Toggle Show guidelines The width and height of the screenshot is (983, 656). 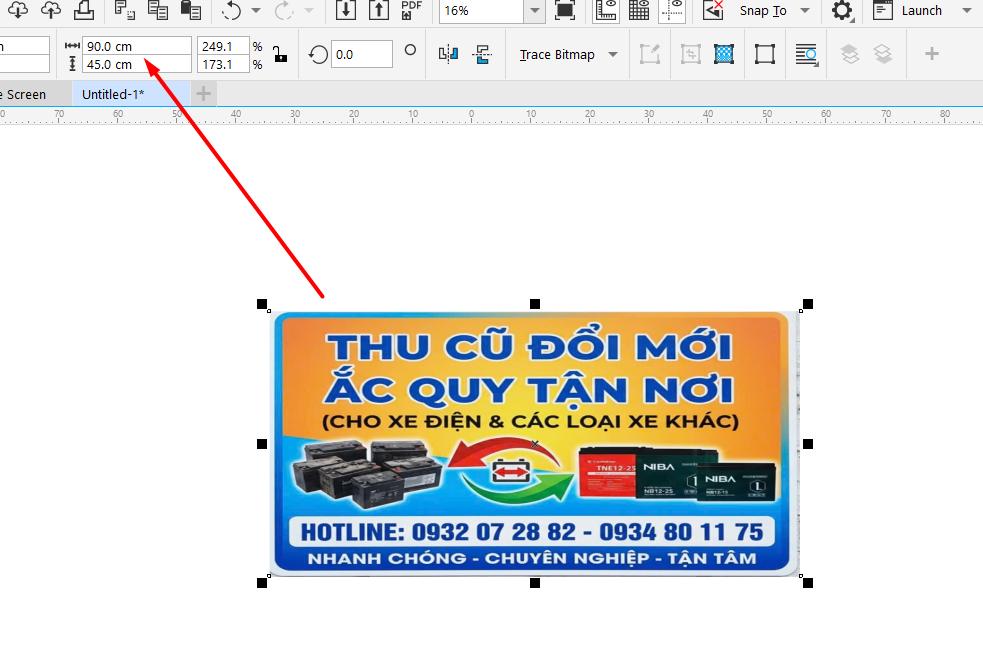coord(672,11)
